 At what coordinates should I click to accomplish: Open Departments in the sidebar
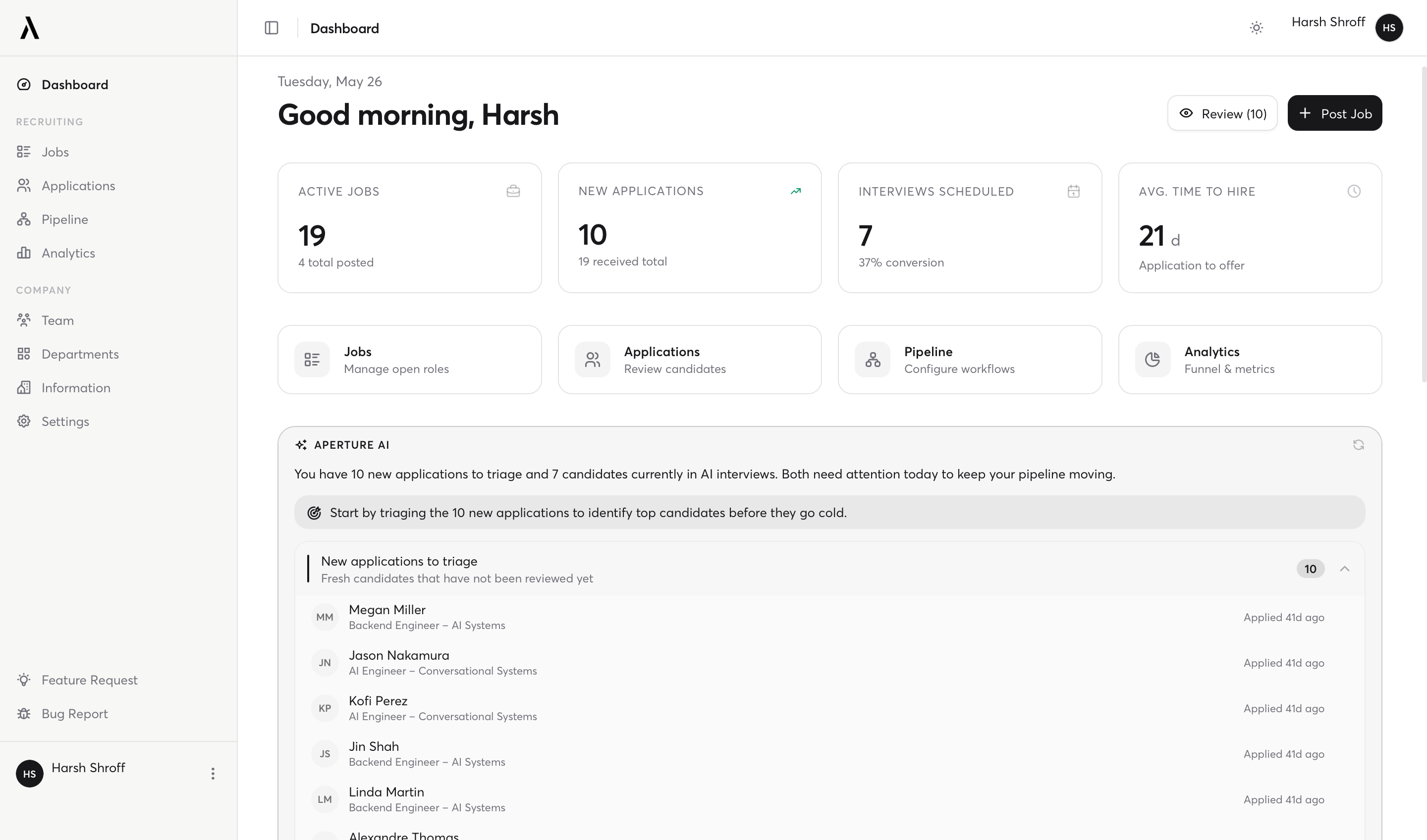click(x=118, y=354)
